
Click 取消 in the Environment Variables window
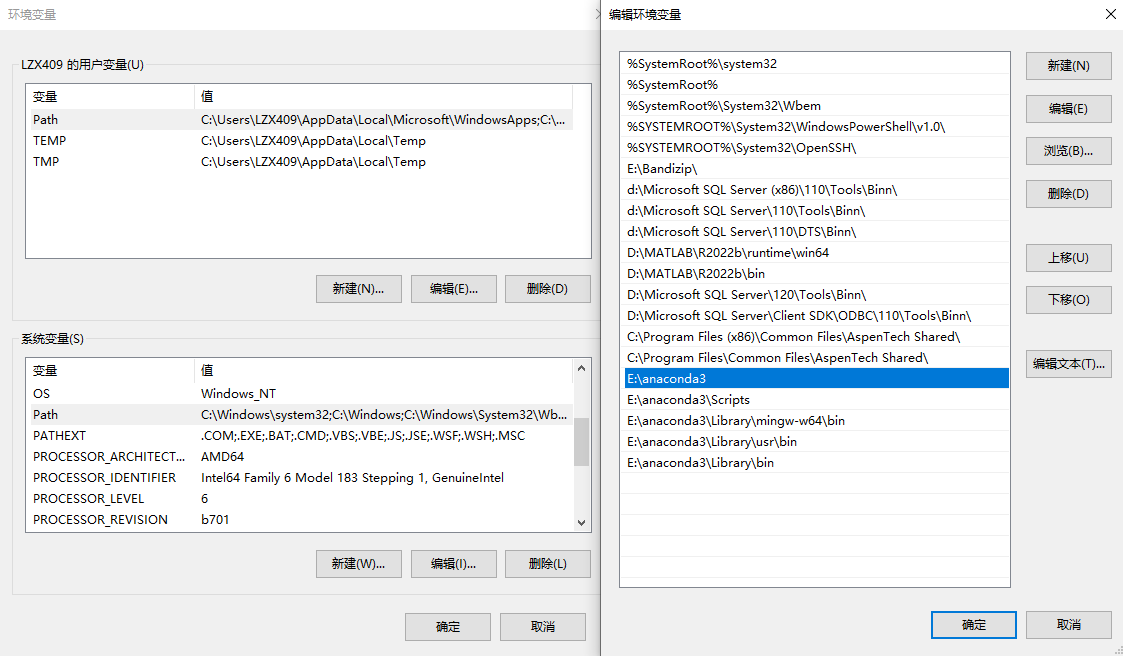(543, 627)
